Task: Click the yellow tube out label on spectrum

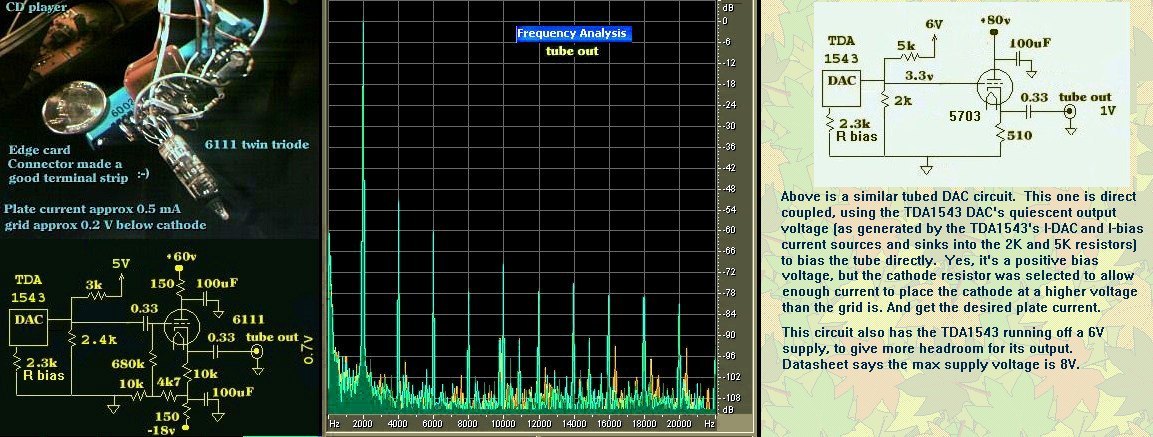Action: point(572,51)
